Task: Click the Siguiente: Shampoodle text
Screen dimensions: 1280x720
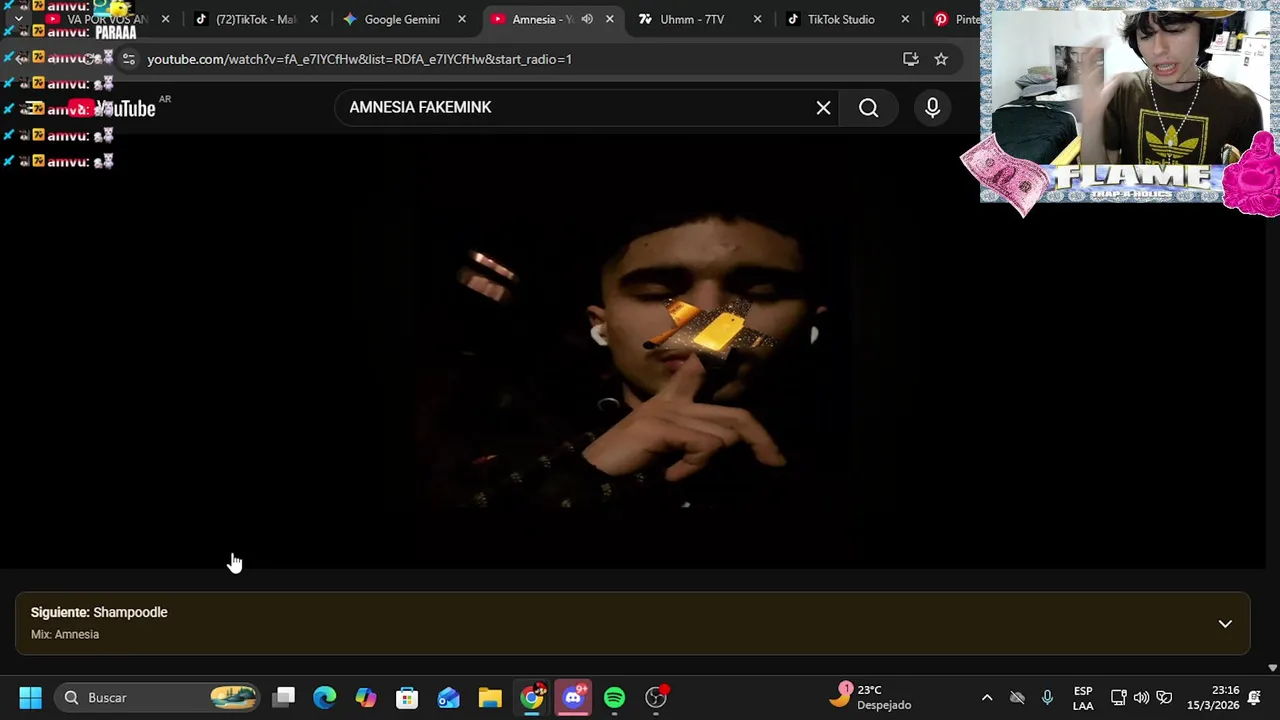Action: point(99,612)
